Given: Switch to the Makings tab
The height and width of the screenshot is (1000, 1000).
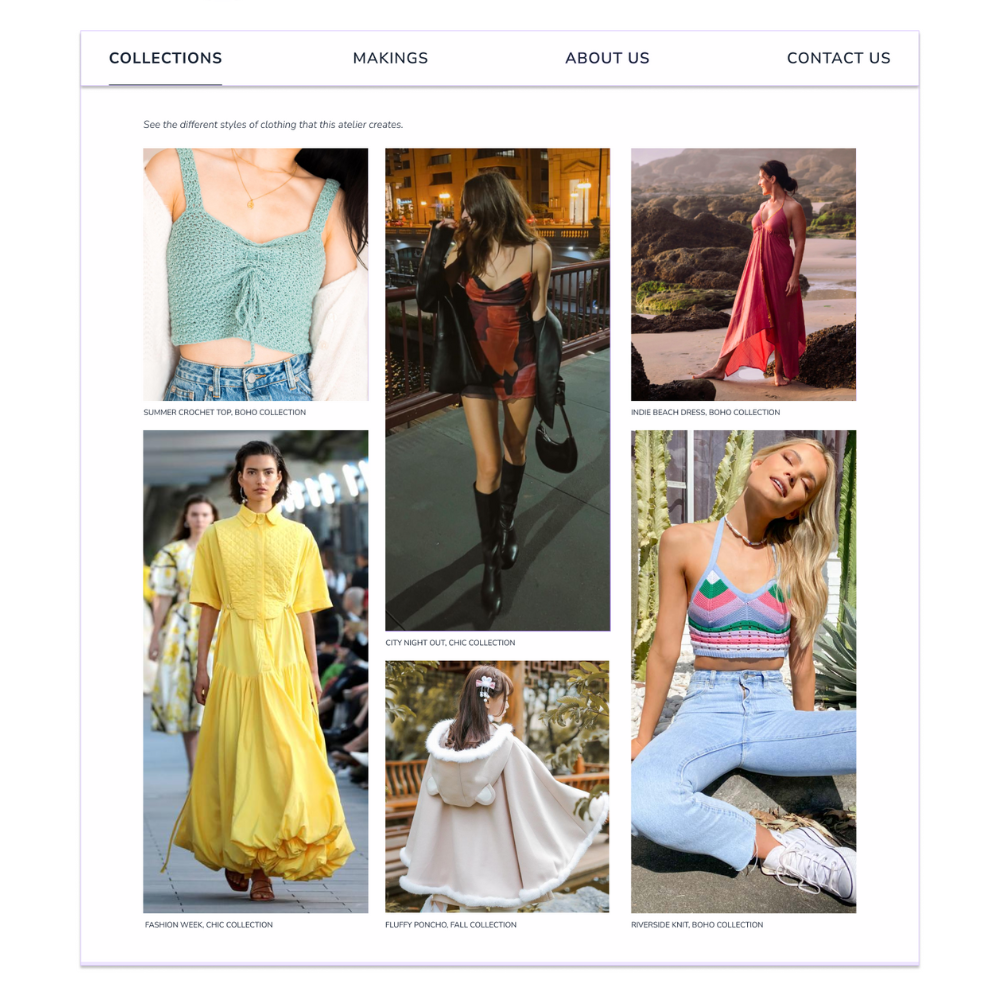Looking at the screenshot, I should (390, 58).
